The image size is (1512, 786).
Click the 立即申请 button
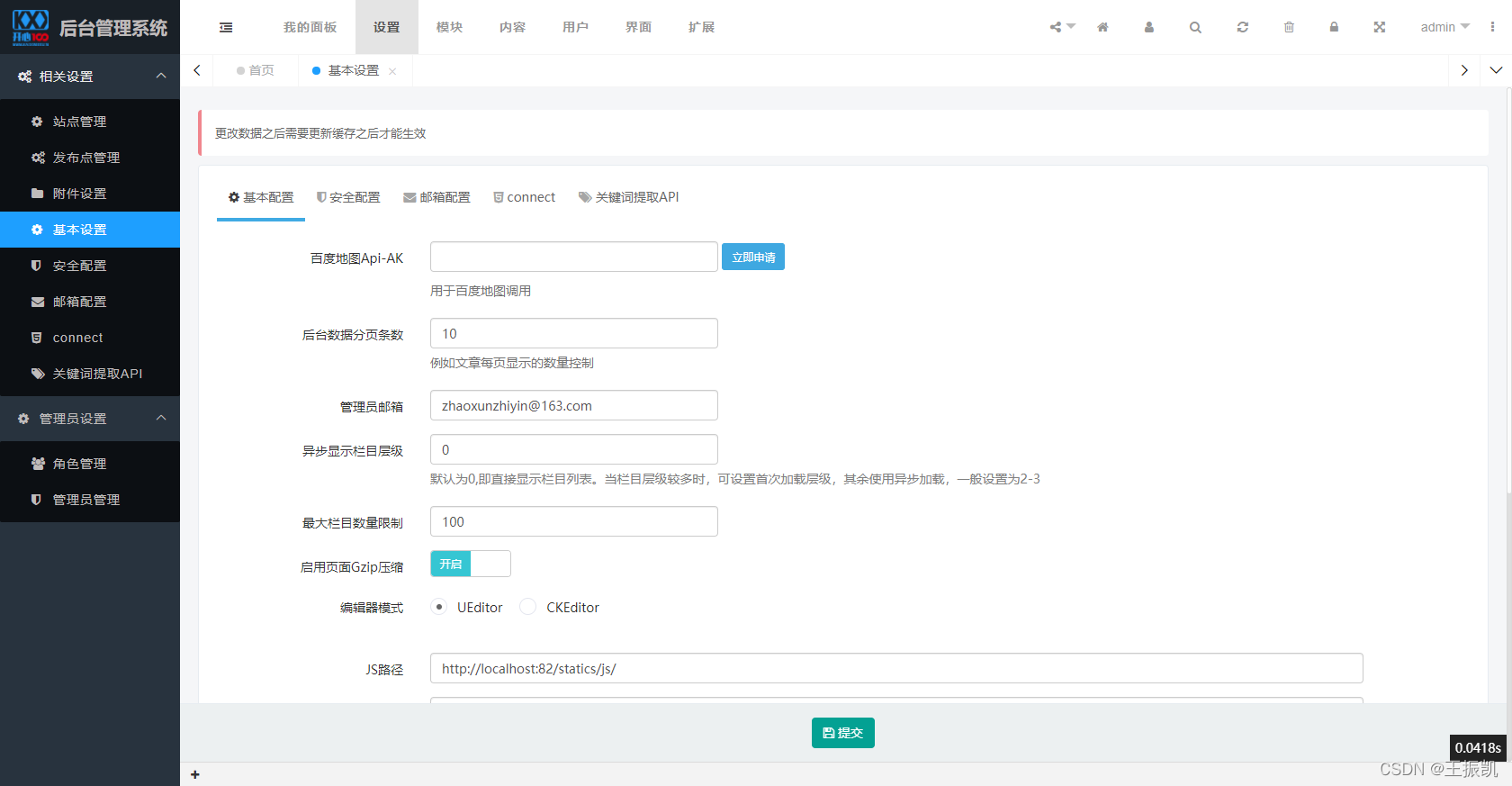coord(753,257)
